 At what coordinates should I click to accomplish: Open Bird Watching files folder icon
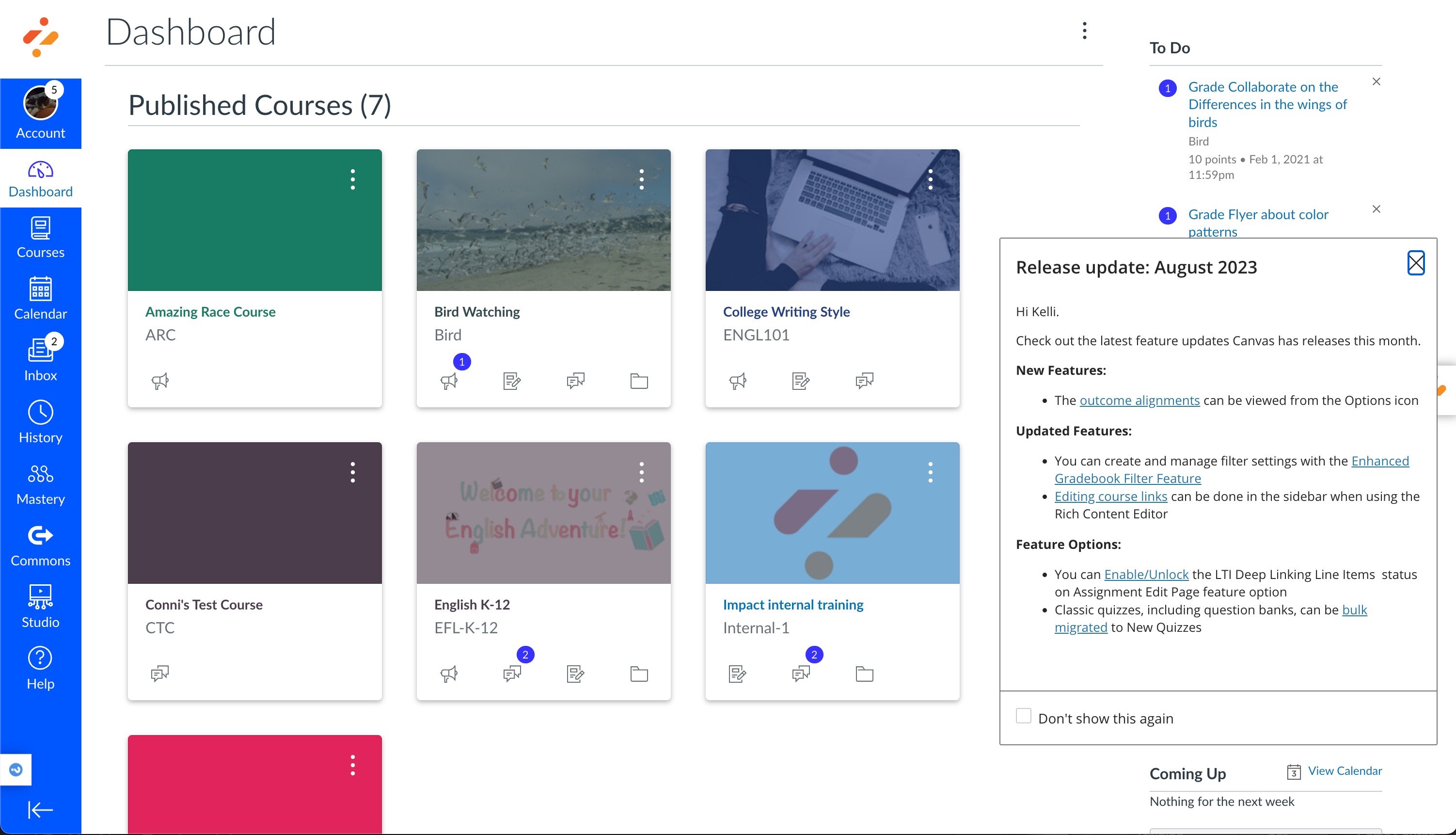639,381
